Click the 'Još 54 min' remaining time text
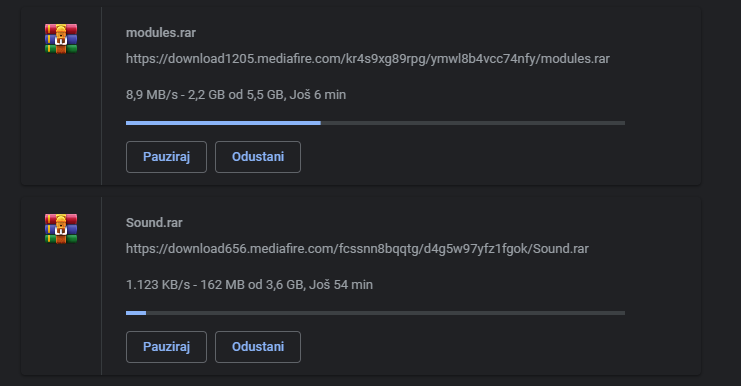 click(x=341, y=285)
